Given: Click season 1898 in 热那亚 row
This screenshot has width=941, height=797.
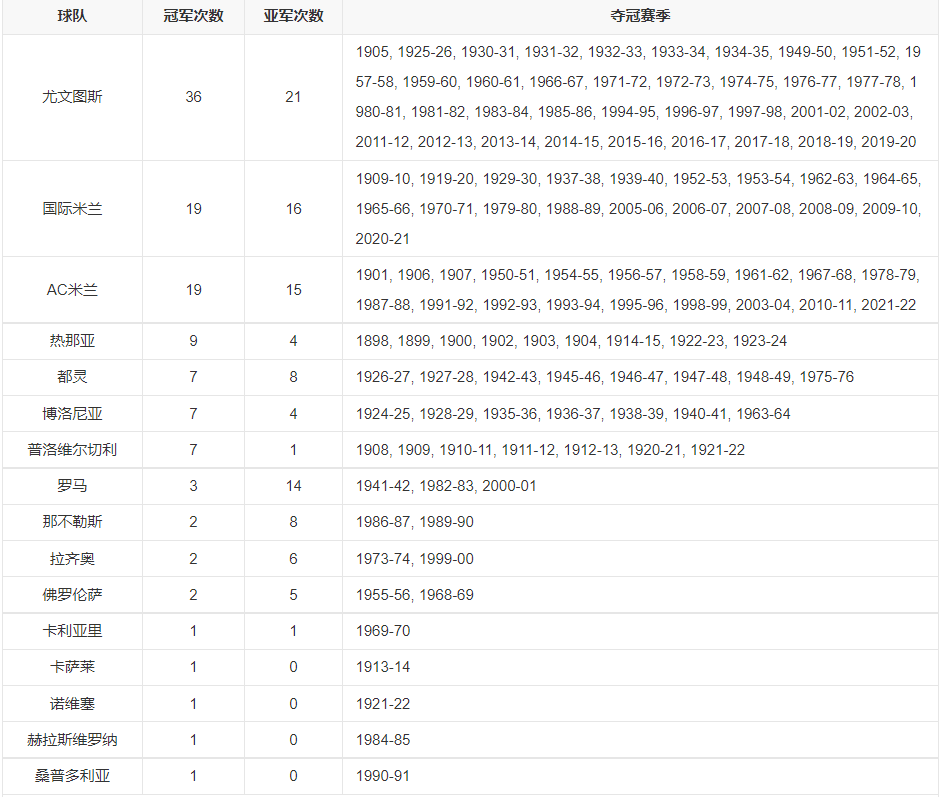Looking at the screenshot, I should [x=371, y=341].
